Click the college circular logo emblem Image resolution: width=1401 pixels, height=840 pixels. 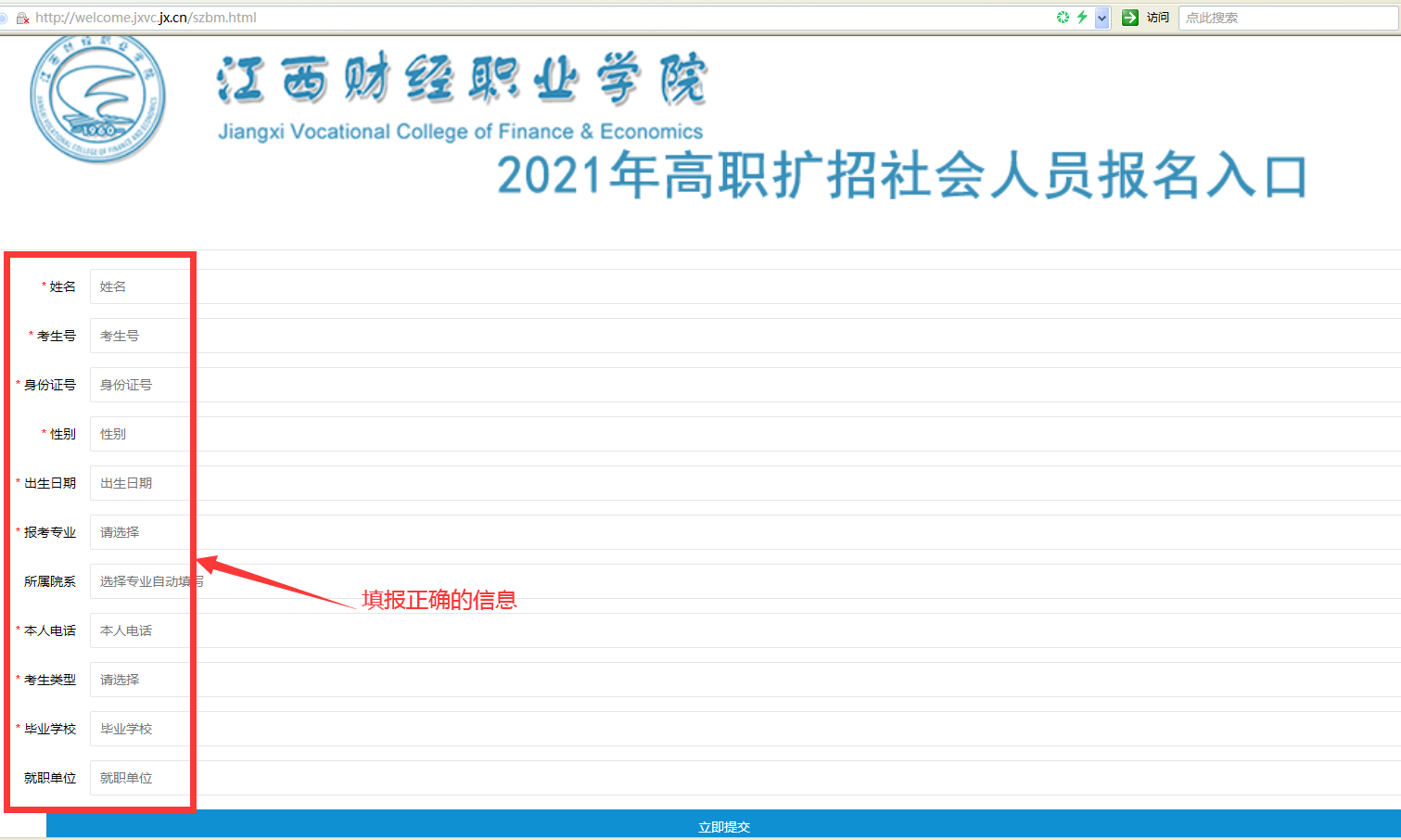pos(97,98)
